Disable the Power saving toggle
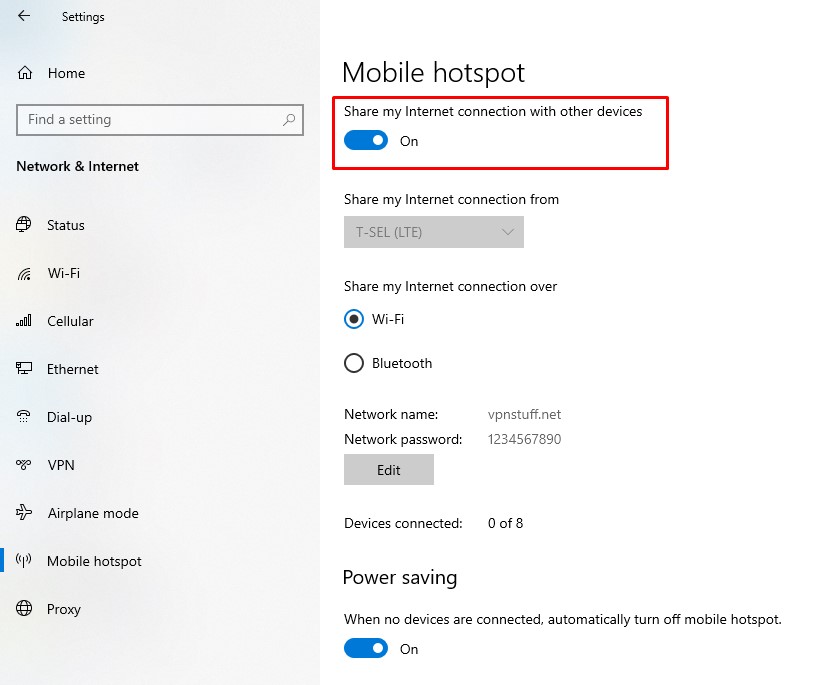The width and height of the screenshot is (836, 685). click(366, 648)
